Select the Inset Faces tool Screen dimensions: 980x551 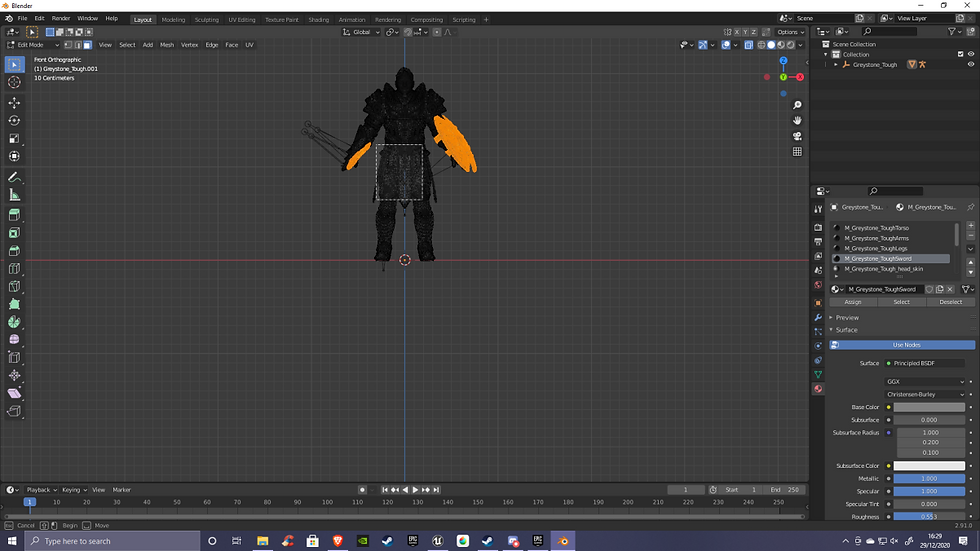[x=14, y=233]
